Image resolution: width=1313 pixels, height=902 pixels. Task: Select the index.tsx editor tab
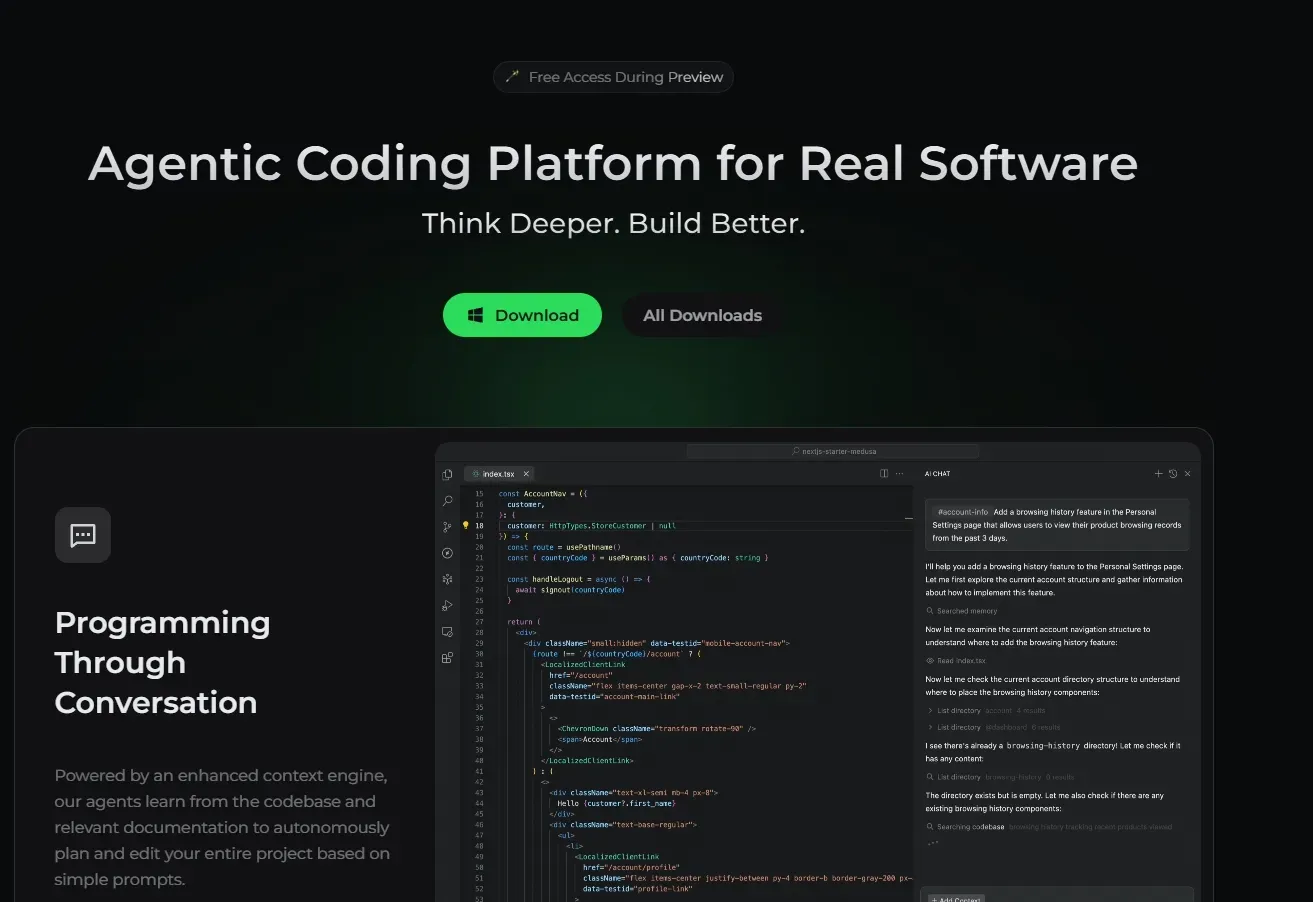(x=497, y=474)
